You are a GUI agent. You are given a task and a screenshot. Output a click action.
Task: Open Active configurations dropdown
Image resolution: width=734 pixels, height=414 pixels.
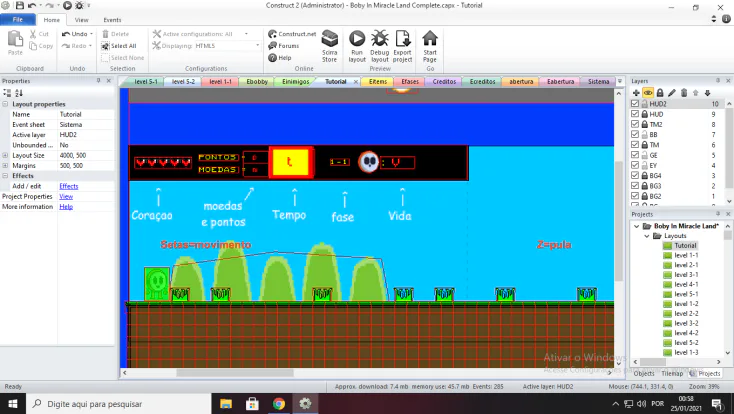point(246,34)
